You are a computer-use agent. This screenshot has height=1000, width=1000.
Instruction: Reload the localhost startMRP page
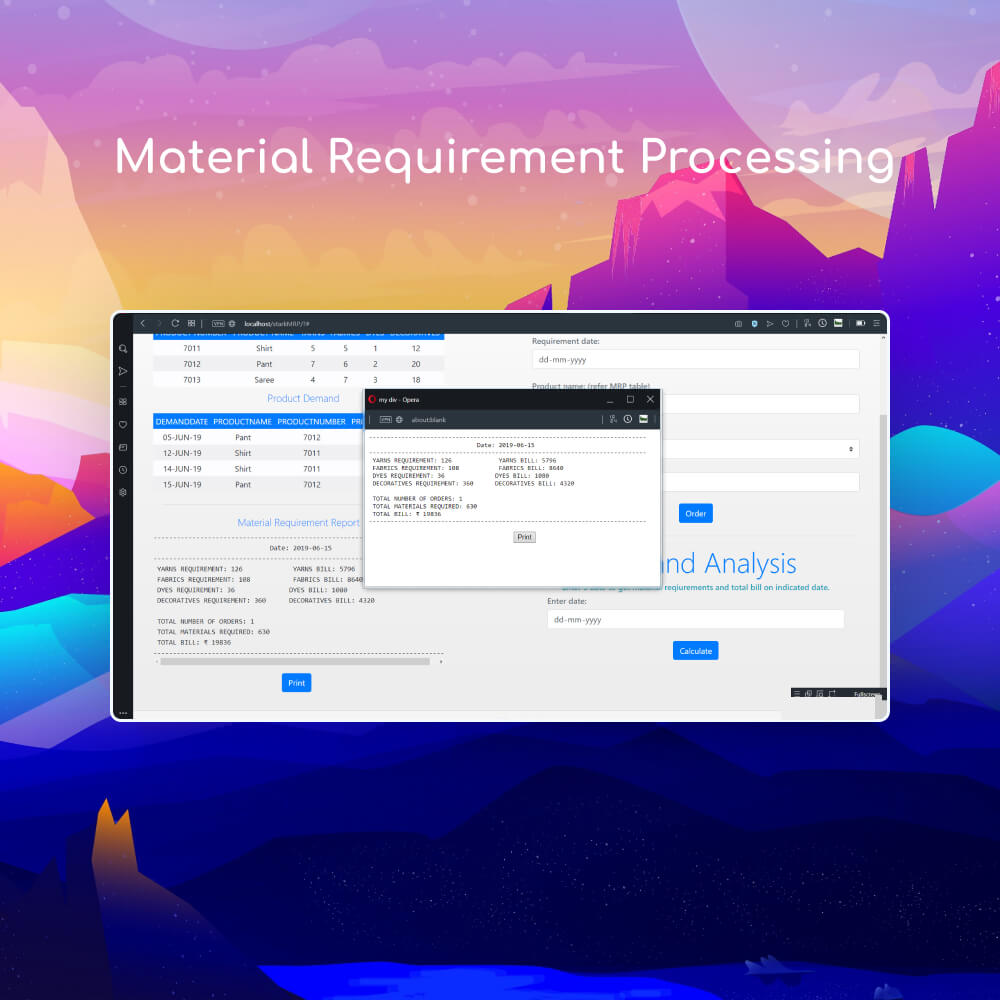[x=175, y=323]
